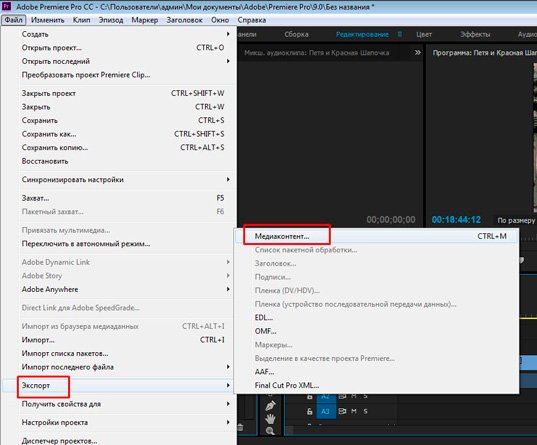The width and height of the screenshot is (537, 445).
Task: Open the Клип menu
Action: 82,20
